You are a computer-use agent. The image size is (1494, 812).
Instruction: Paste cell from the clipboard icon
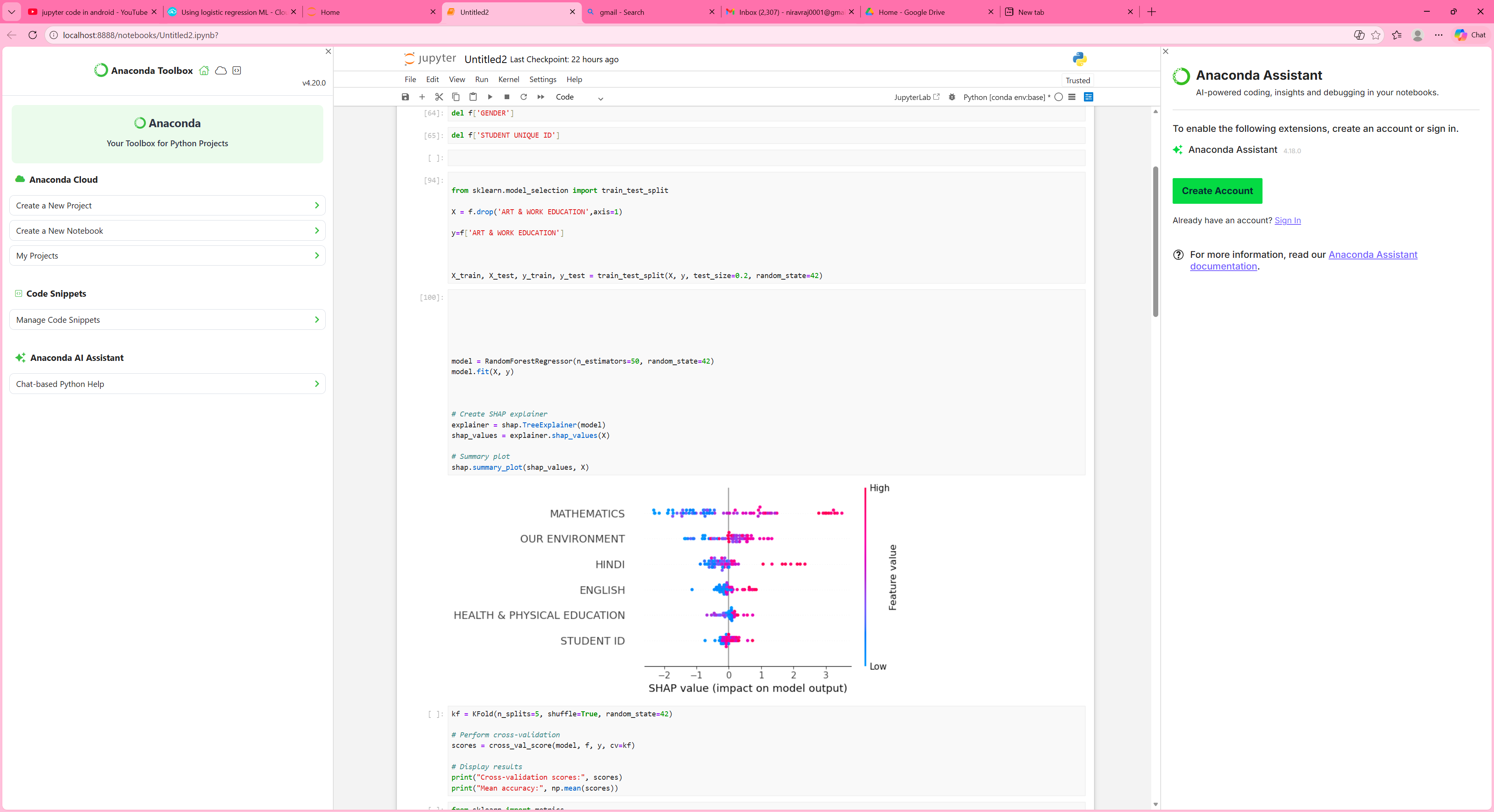point(473,97)
